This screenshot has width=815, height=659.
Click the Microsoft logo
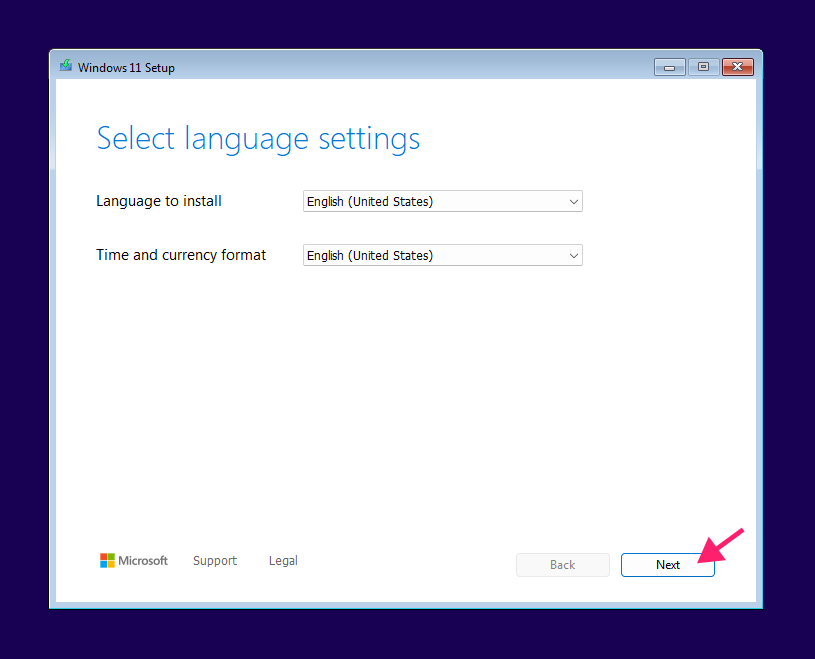pyautogui.click(x=134, y=561)
